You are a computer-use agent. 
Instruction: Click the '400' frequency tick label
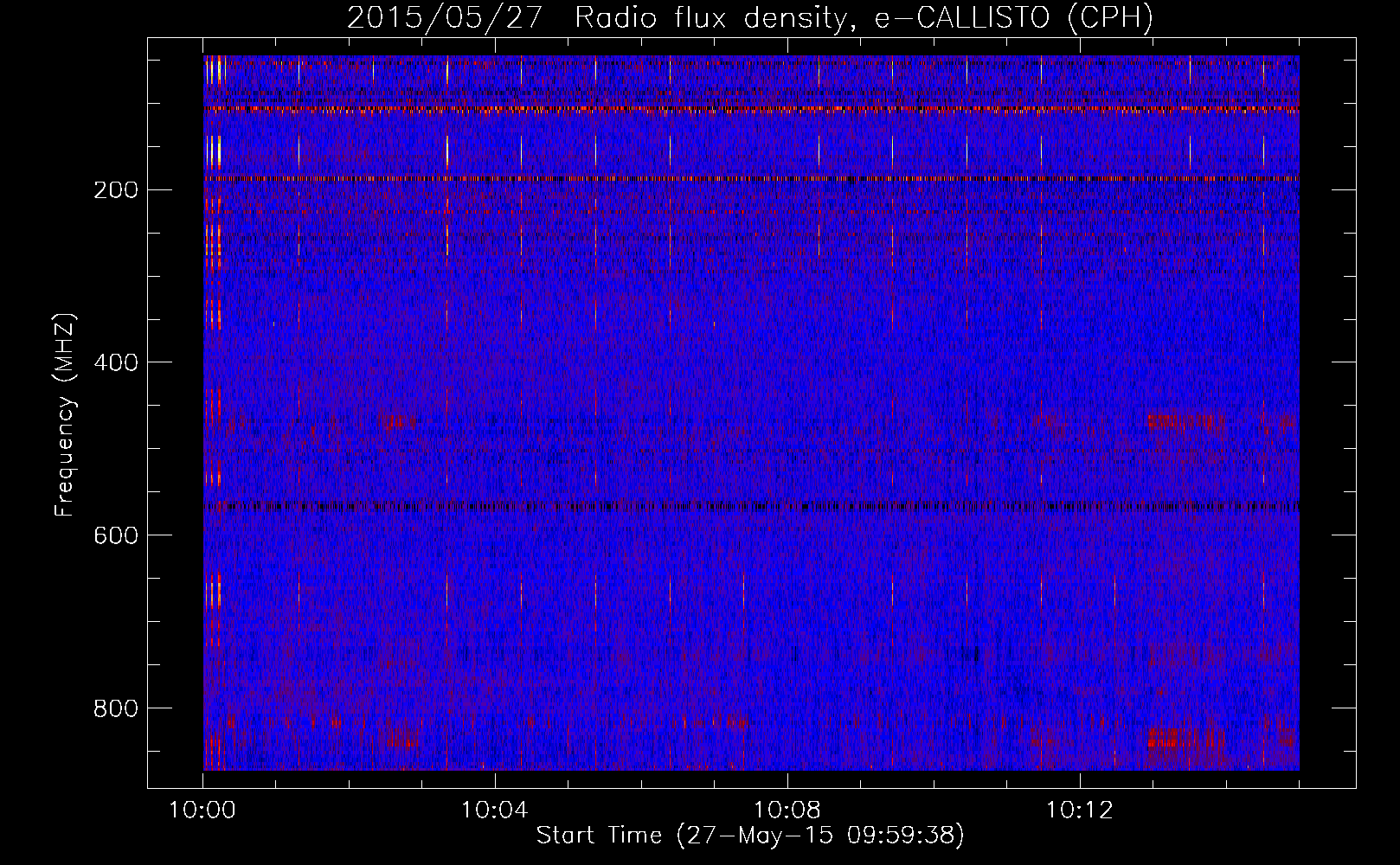(115, 362)
